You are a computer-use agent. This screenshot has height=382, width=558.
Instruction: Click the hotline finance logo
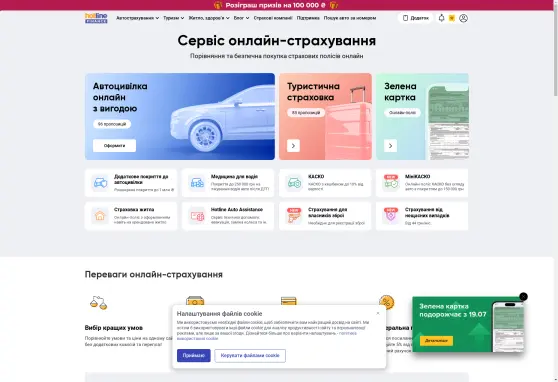96,18
